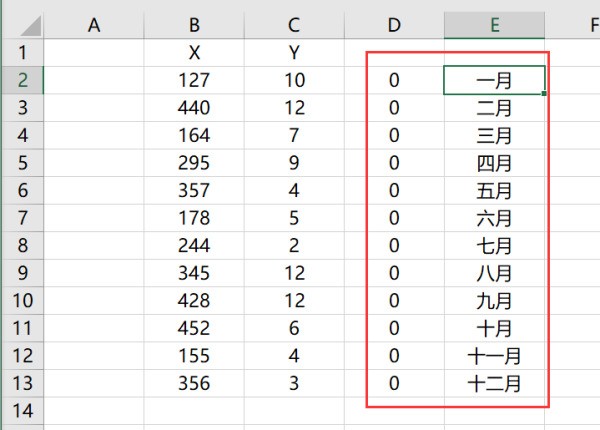Viewport: 600px width, 430px height.
Task: Select row 7 header
Action: (x=22, y=217)
